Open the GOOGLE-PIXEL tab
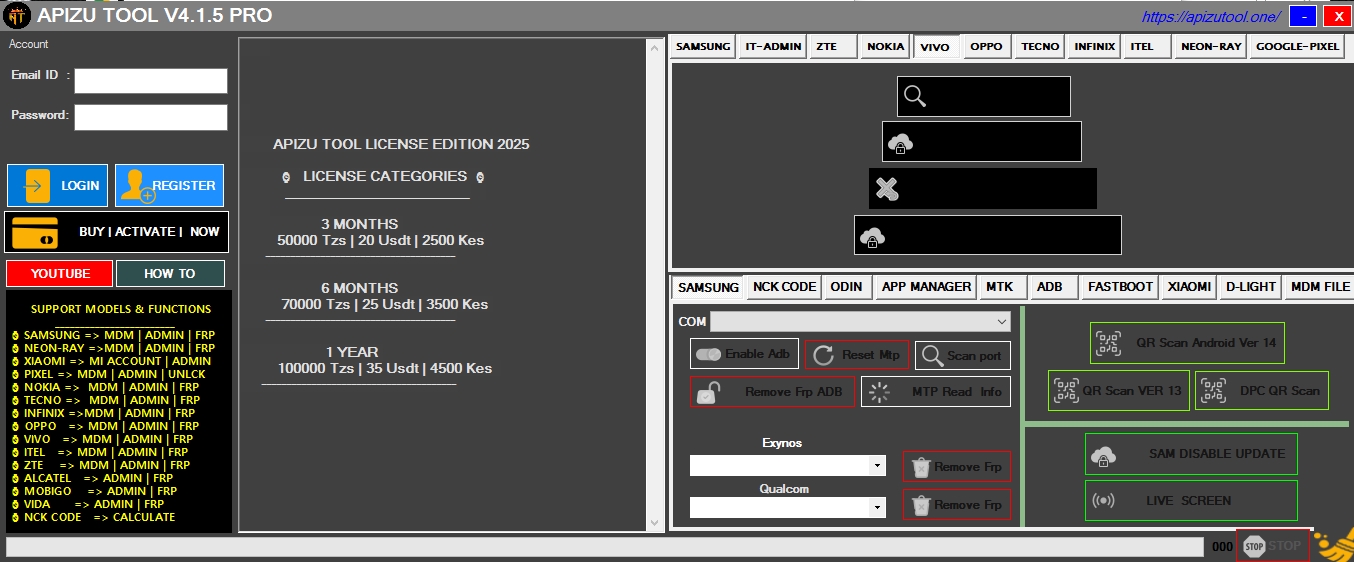The width and height of the screenshot is (1354, 562). click(1297, 46)
